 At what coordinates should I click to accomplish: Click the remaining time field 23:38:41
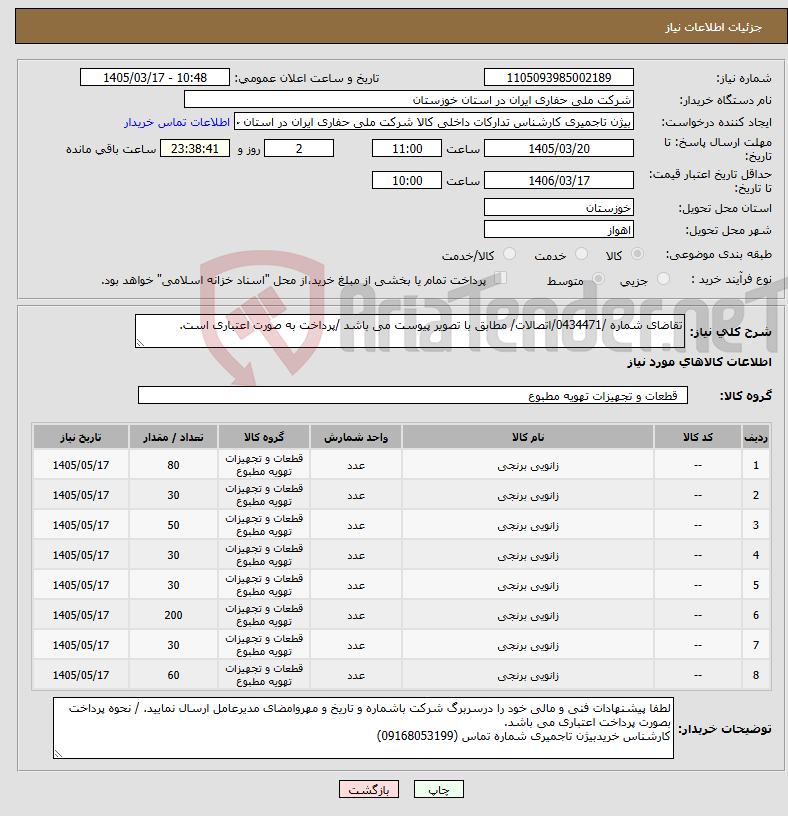coord(195,149)
